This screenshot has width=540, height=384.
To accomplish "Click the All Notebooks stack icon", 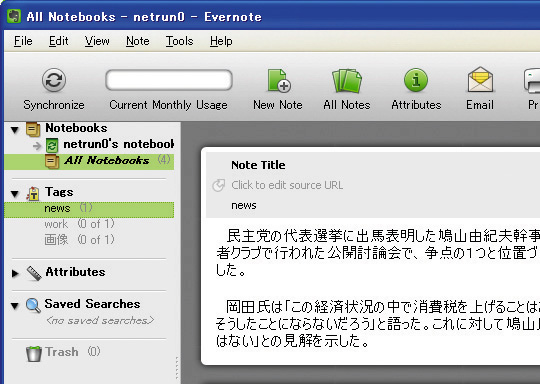I will tap(52, 161).
